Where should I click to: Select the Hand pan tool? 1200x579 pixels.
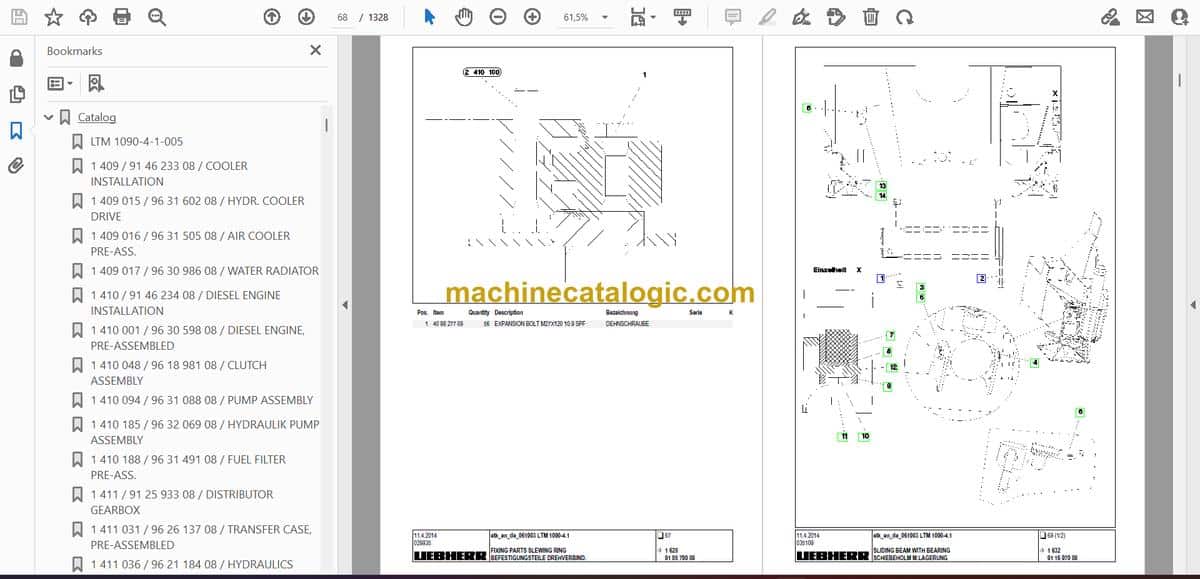tap(464, 17)
